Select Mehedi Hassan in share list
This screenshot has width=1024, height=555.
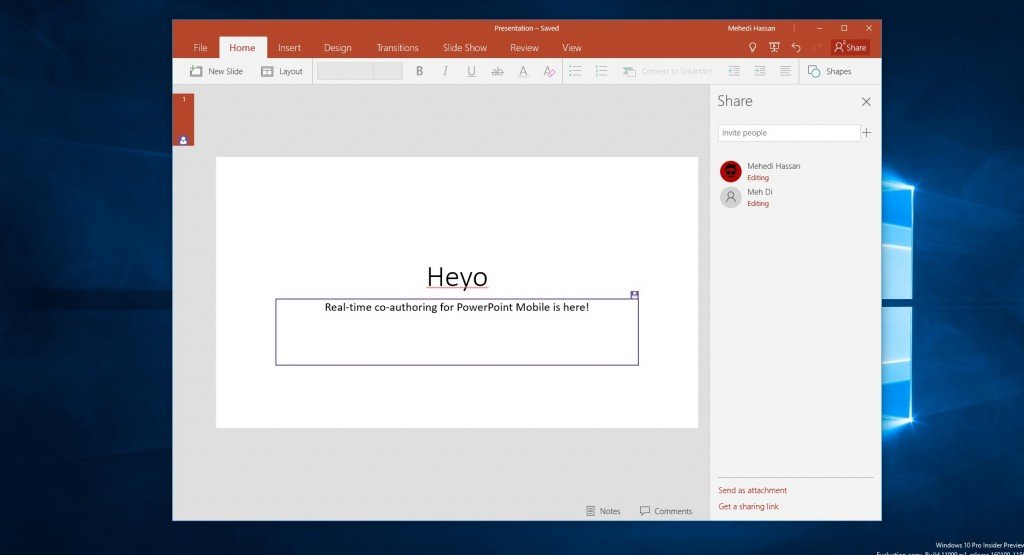795,171
